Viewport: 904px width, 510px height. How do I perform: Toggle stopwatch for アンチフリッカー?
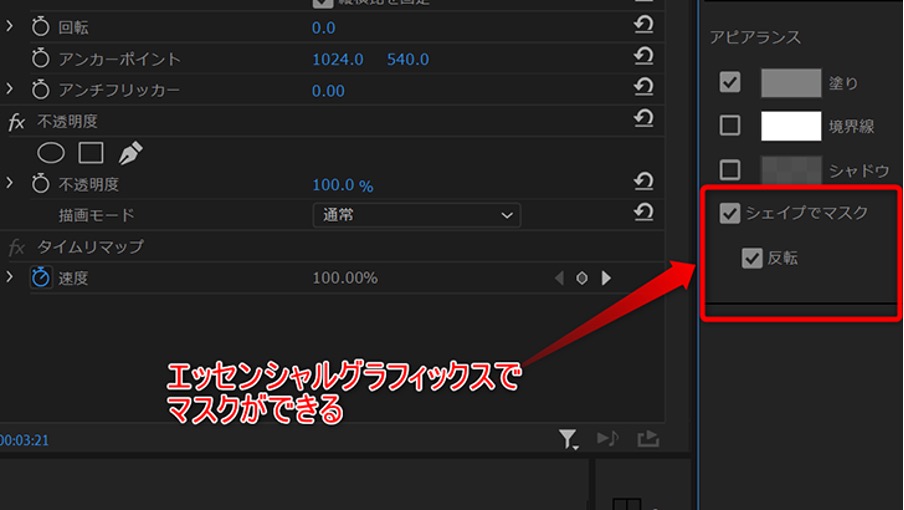(x=40, y=89)
